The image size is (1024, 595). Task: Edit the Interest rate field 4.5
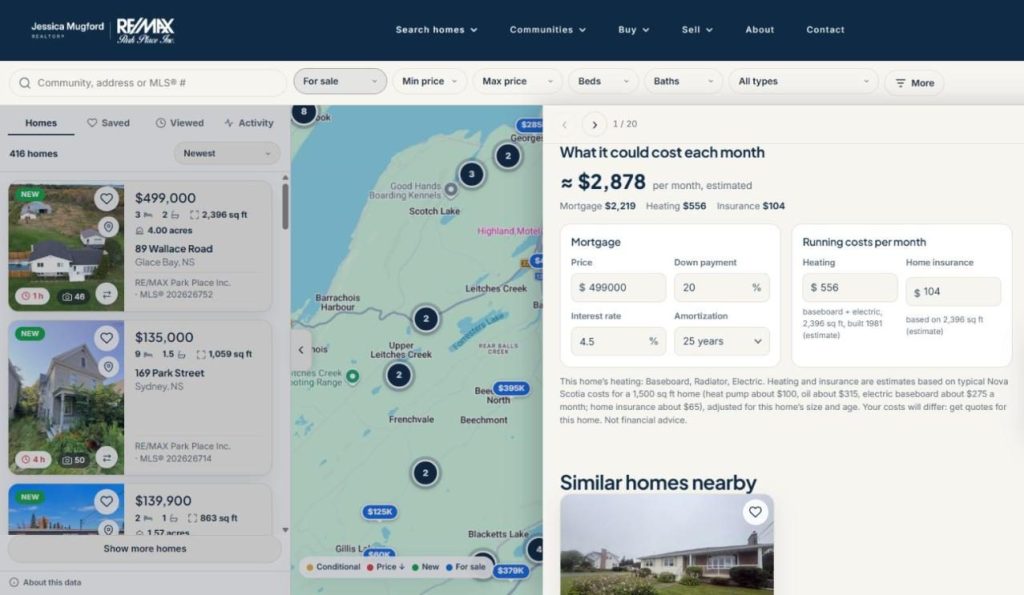(618, 341)
